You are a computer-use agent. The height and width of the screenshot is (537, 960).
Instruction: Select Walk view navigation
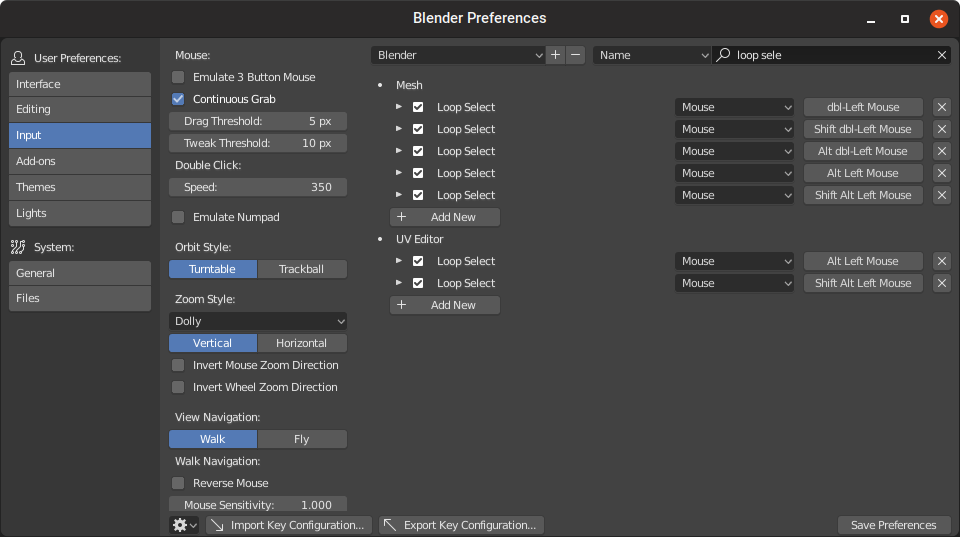click(212, 440)
